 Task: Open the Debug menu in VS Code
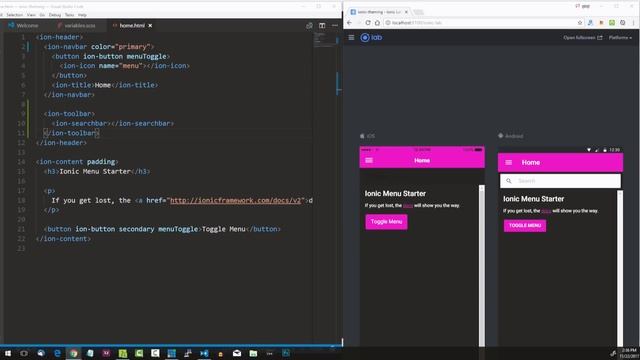(x=55, y=15)
